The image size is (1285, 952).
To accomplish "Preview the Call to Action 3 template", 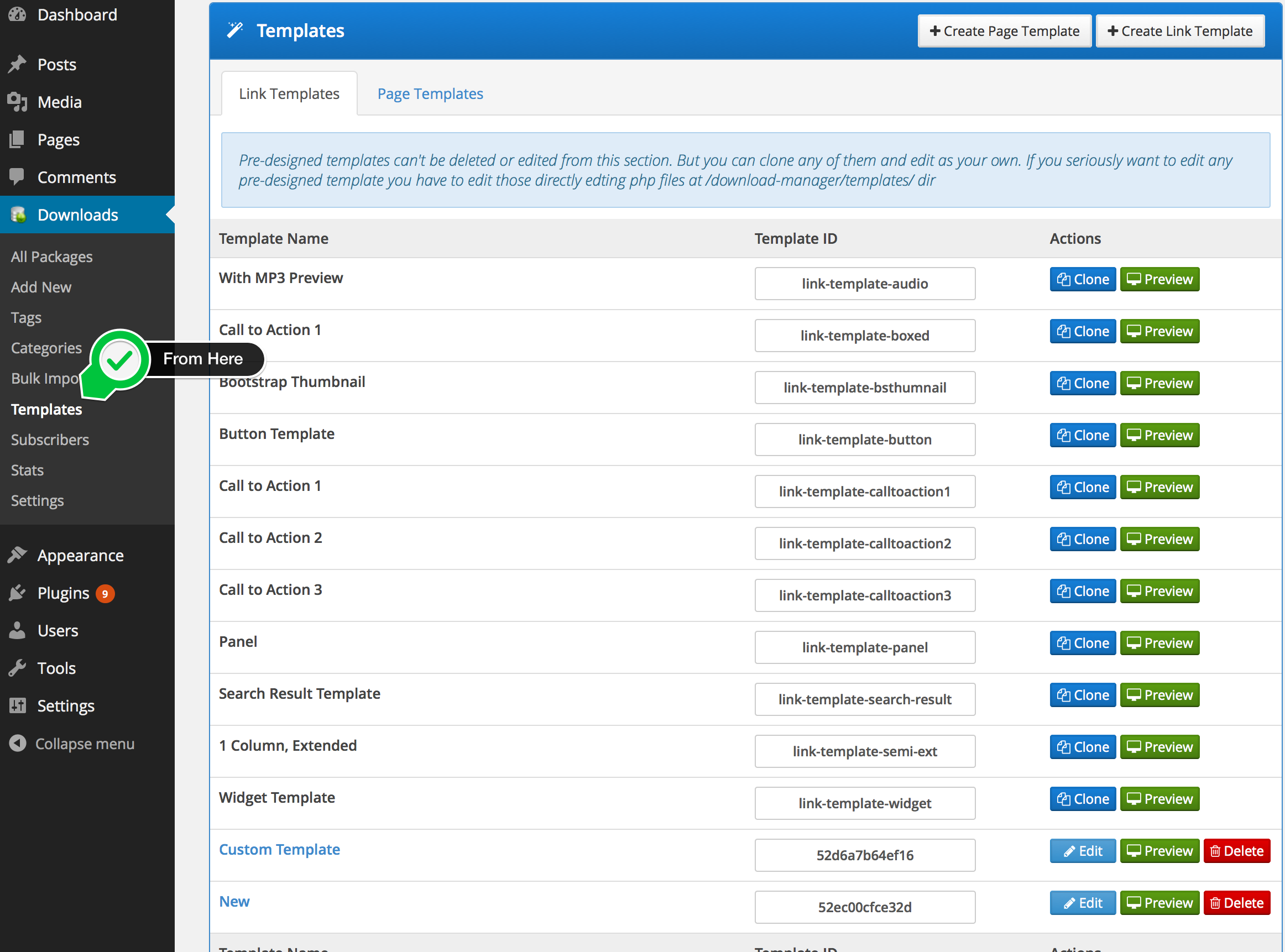I will pyautogui.click(x=1159, y=591).
